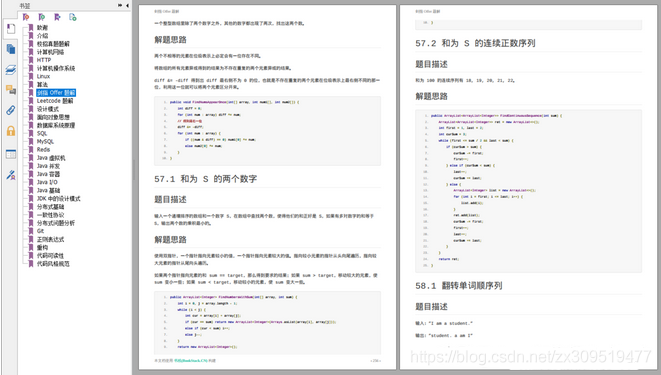The height and width of the screenshot is (375, 661).
Task: Go to the Java 虚拟机 bookmark
Action: 51,158
